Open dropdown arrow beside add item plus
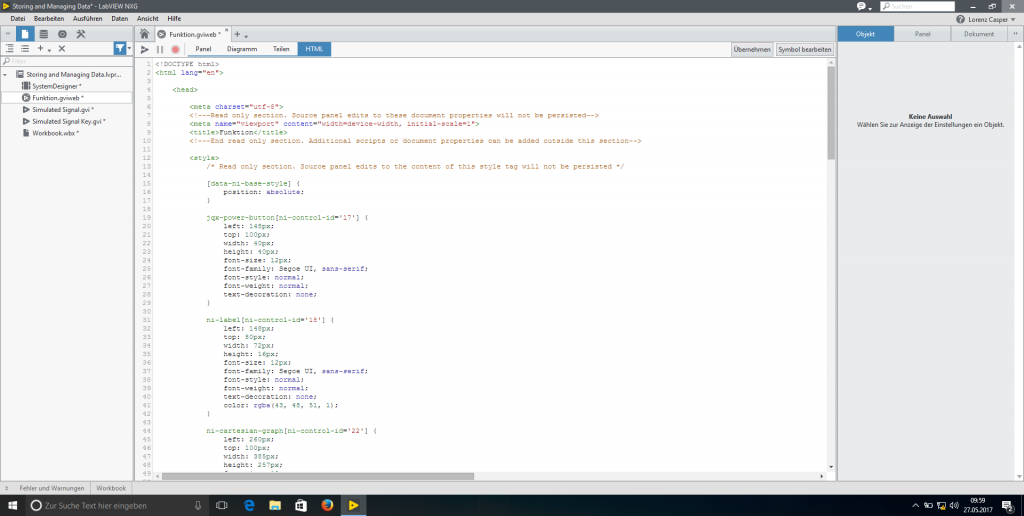Screen dimensions: 1024x516 50,50
